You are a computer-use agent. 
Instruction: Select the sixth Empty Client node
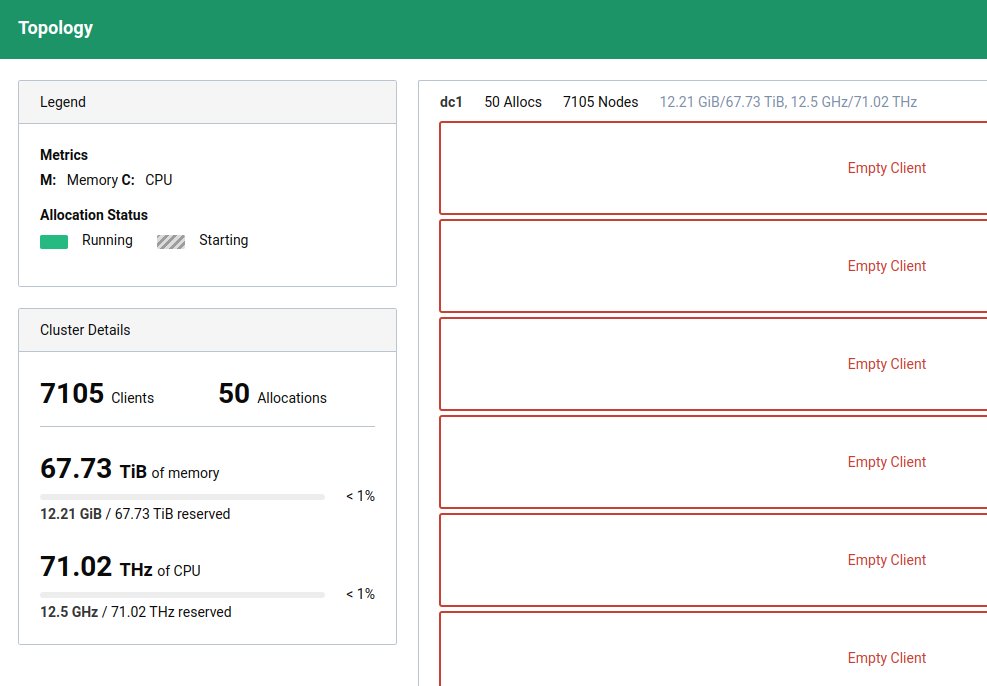[x=713, y=649]
